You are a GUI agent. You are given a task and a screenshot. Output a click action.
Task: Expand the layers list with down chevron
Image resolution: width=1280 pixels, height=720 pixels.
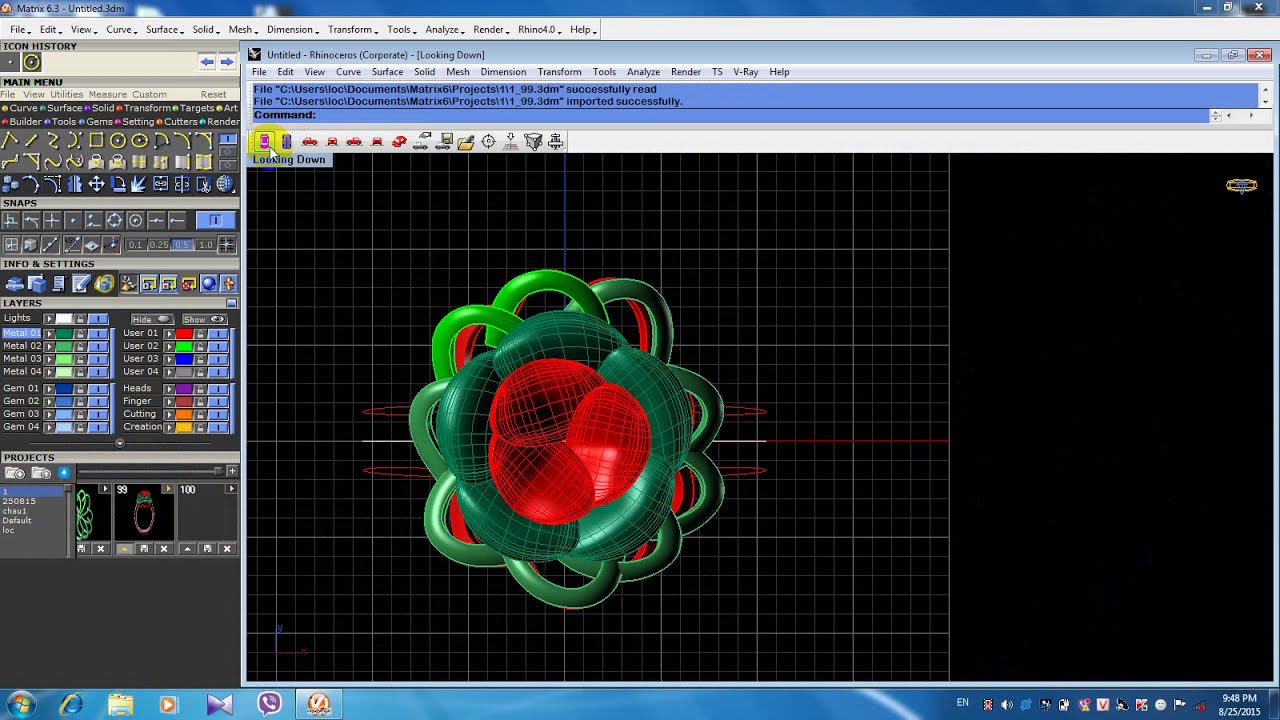coord(120,443)
